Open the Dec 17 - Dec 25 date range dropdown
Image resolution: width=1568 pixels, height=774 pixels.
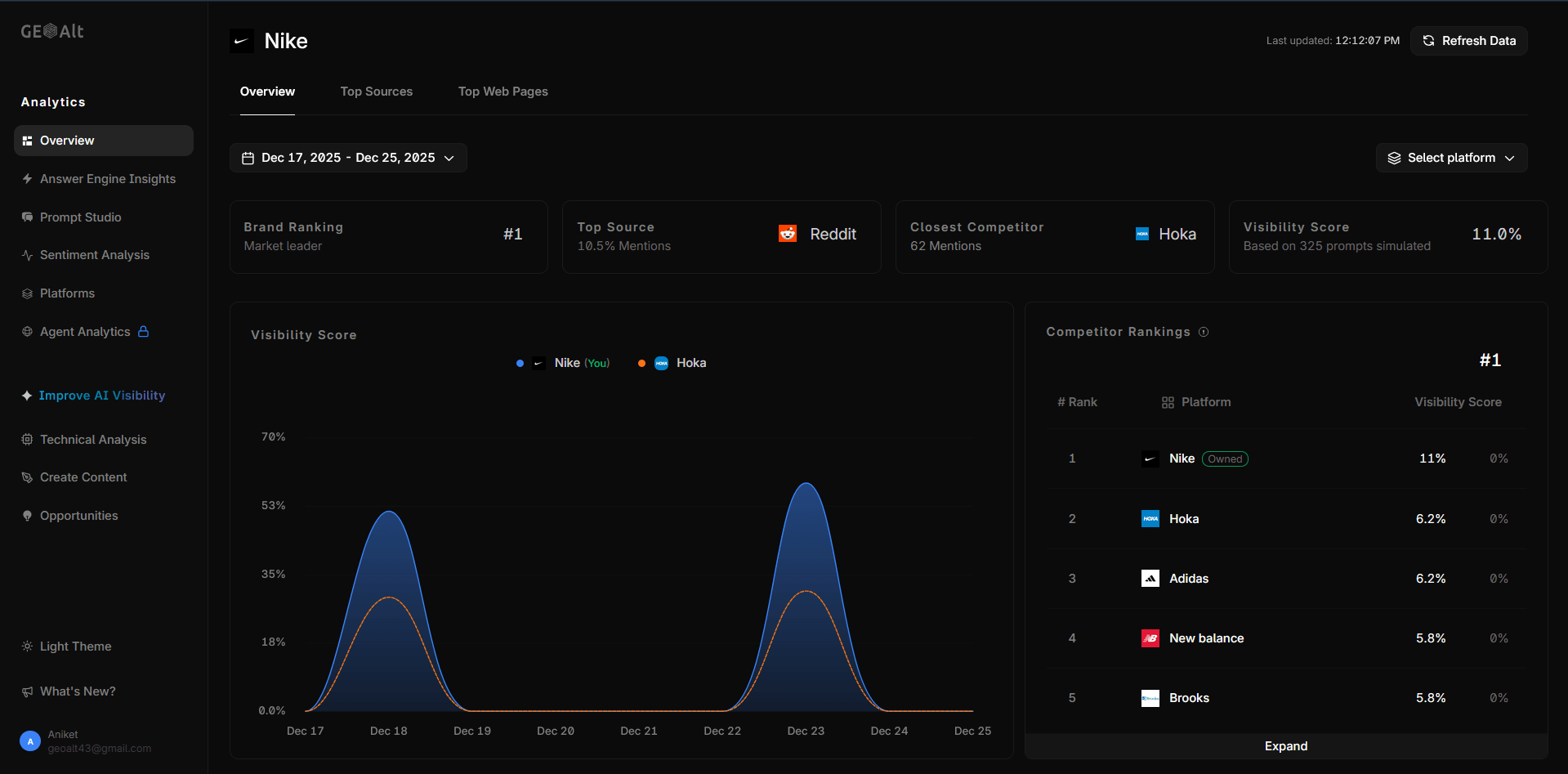click(348, 158)
